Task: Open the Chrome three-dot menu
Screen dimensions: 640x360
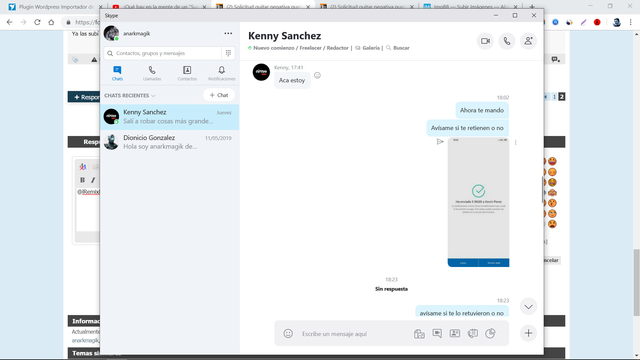Action: tap(631, 22)
